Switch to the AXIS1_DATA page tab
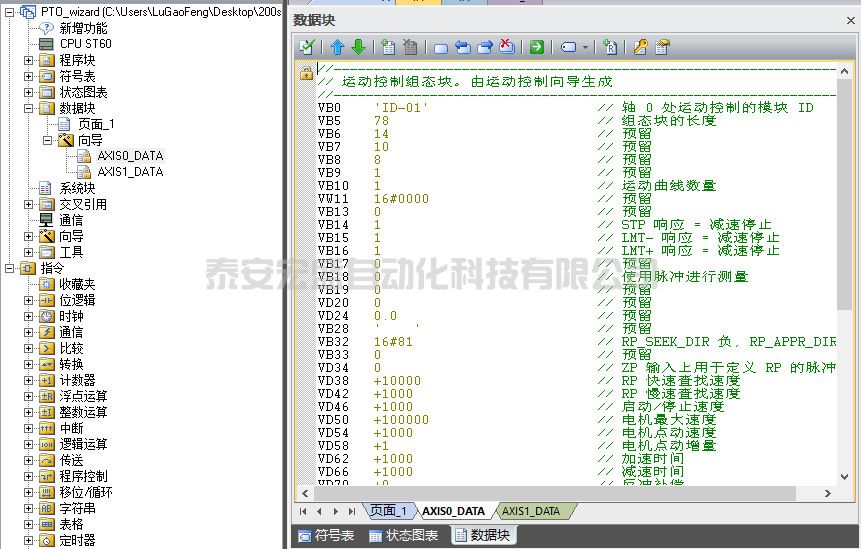Image resolution: width=861 pixels, height=549 pixels. point(531,511)
